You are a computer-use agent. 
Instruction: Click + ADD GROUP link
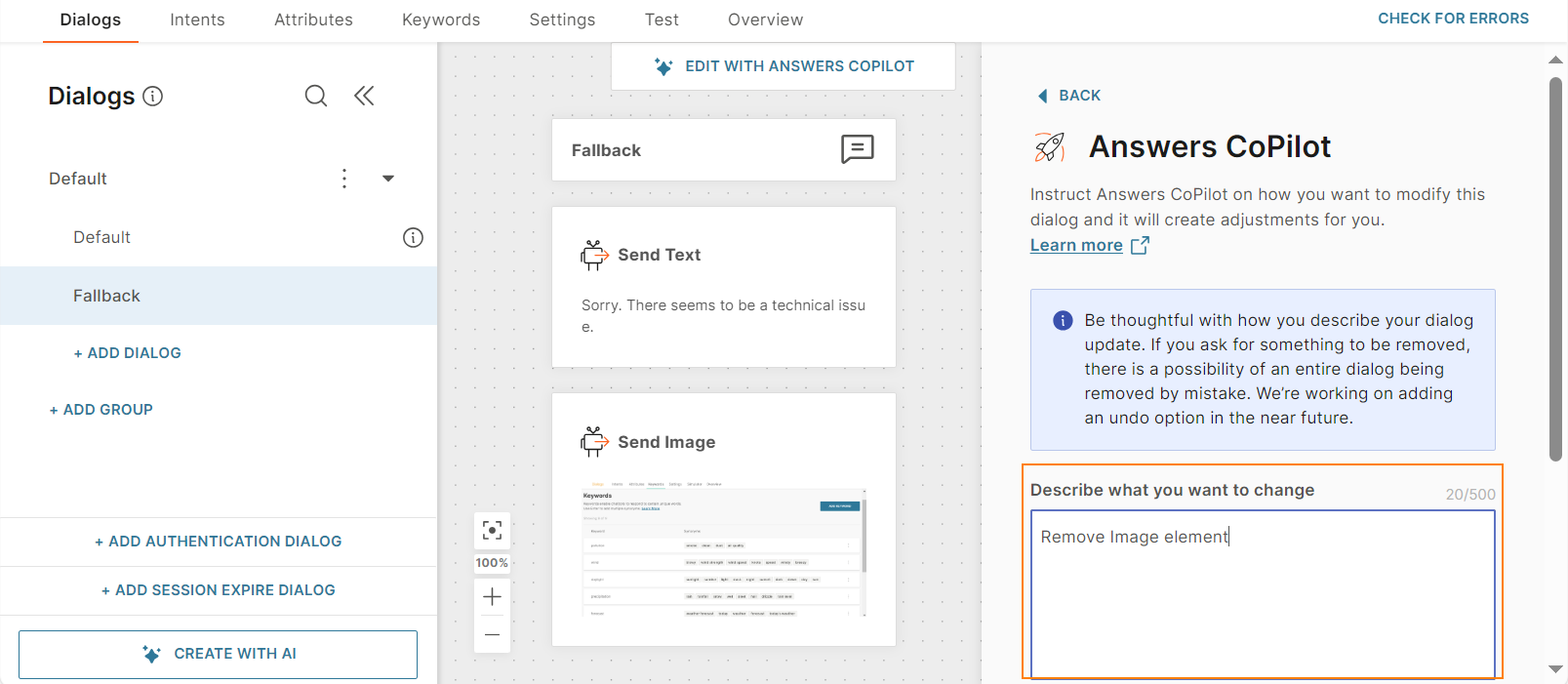[101, 410]
